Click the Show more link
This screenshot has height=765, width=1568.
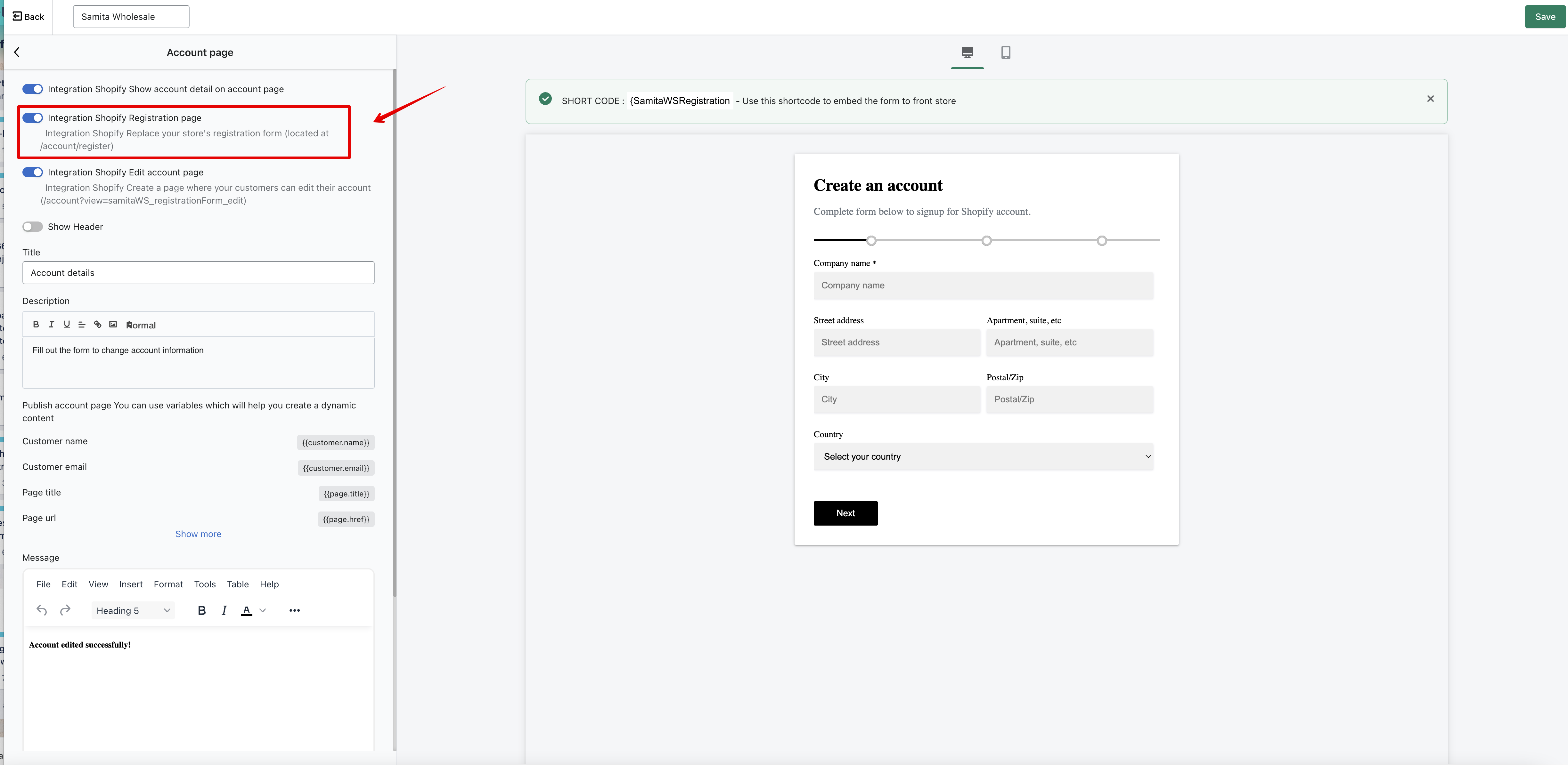[199, 534]
